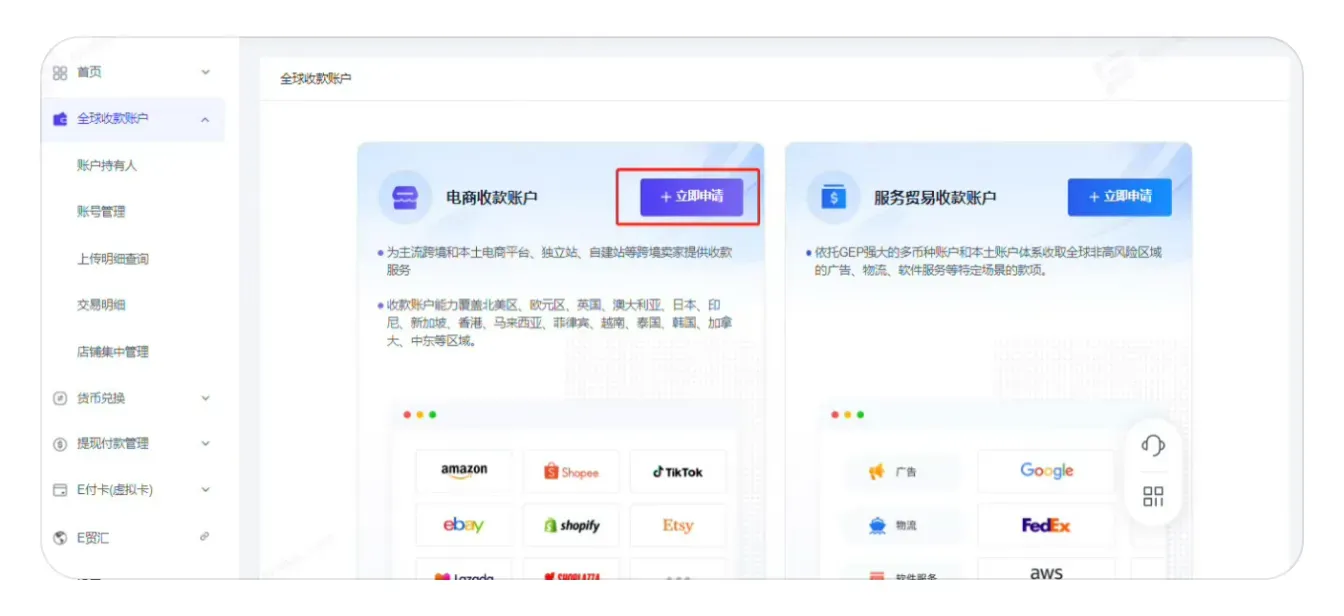Click the service trade dollar icon
Viewport: 1344px width, 616px height.
832,197
